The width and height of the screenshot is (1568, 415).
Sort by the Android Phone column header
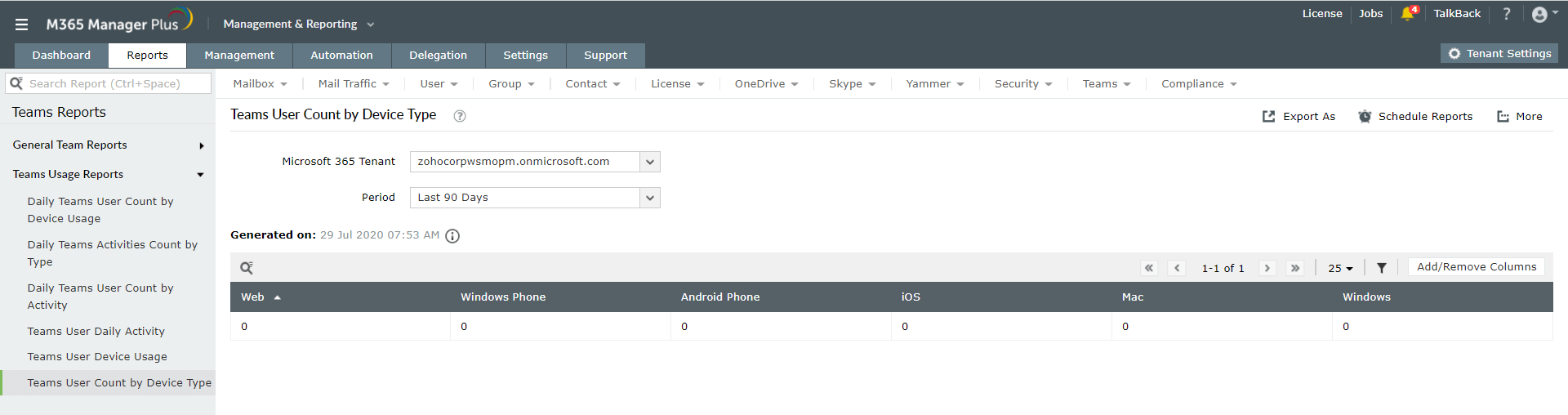click(x=720, y=297)
